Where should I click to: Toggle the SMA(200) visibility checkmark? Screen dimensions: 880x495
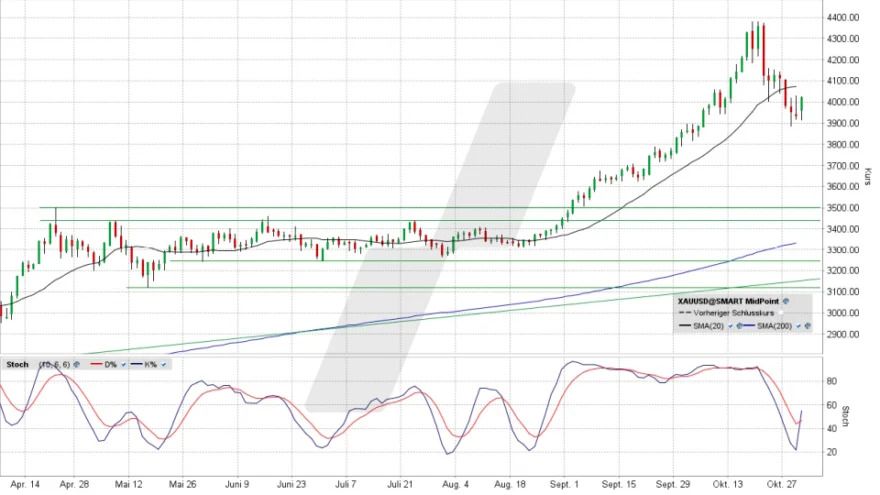pyautogui.click(x=798, y=326)
